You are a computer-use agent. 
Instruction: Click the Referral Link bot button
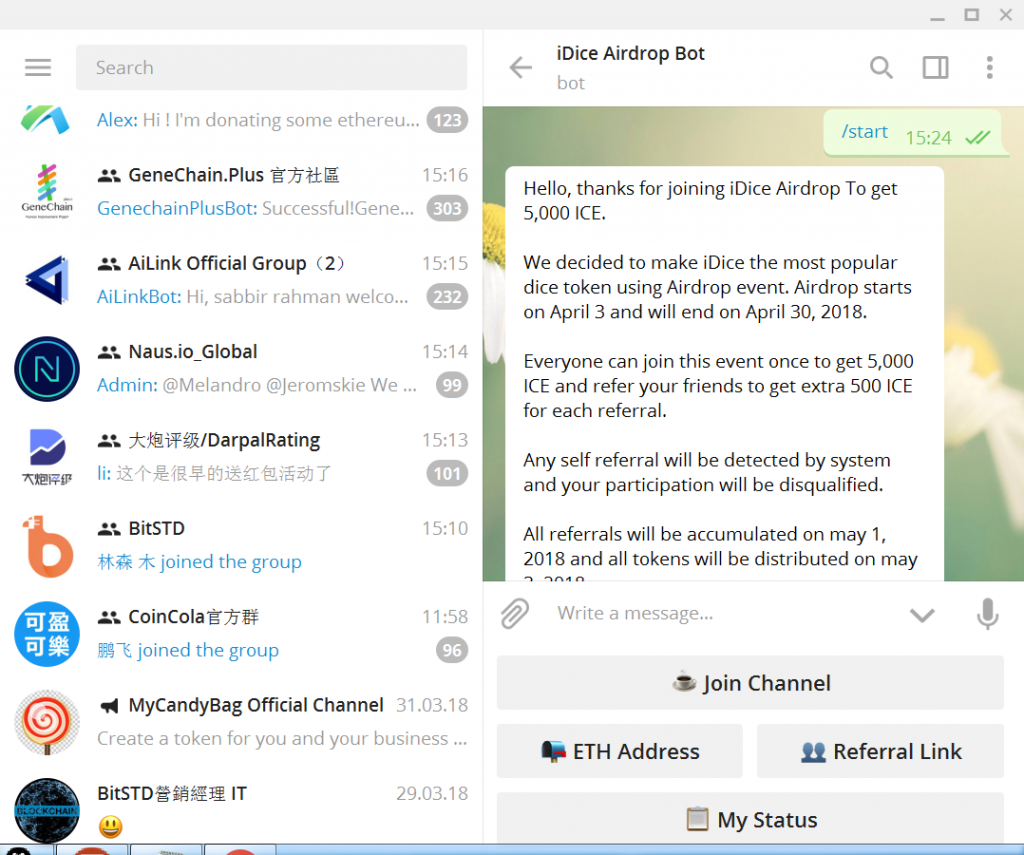[880, 751]
